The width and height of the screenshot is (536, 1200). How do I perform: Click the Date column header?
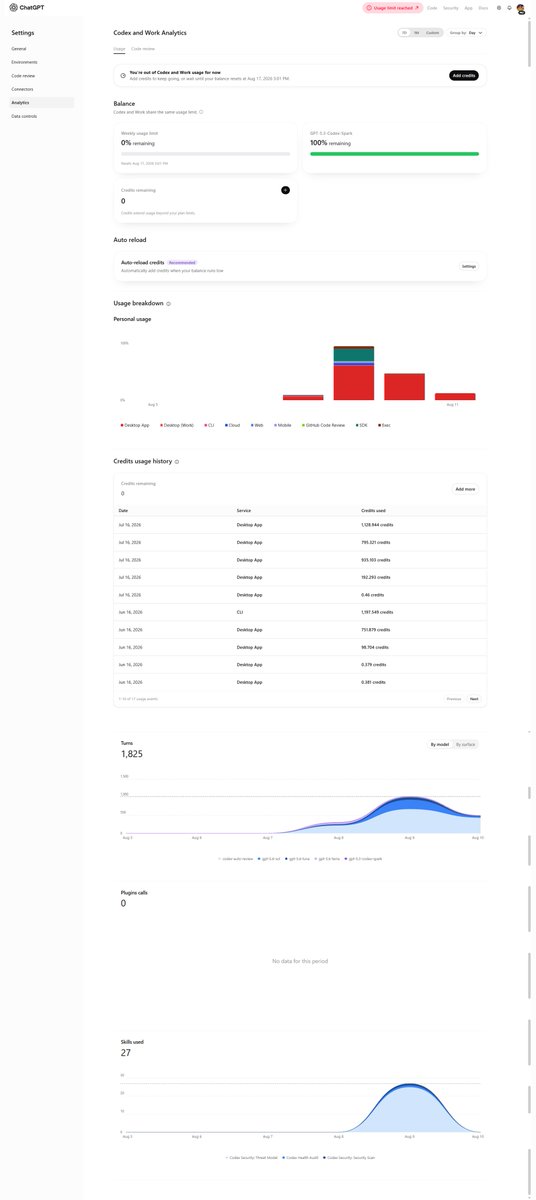click(123, 510)
